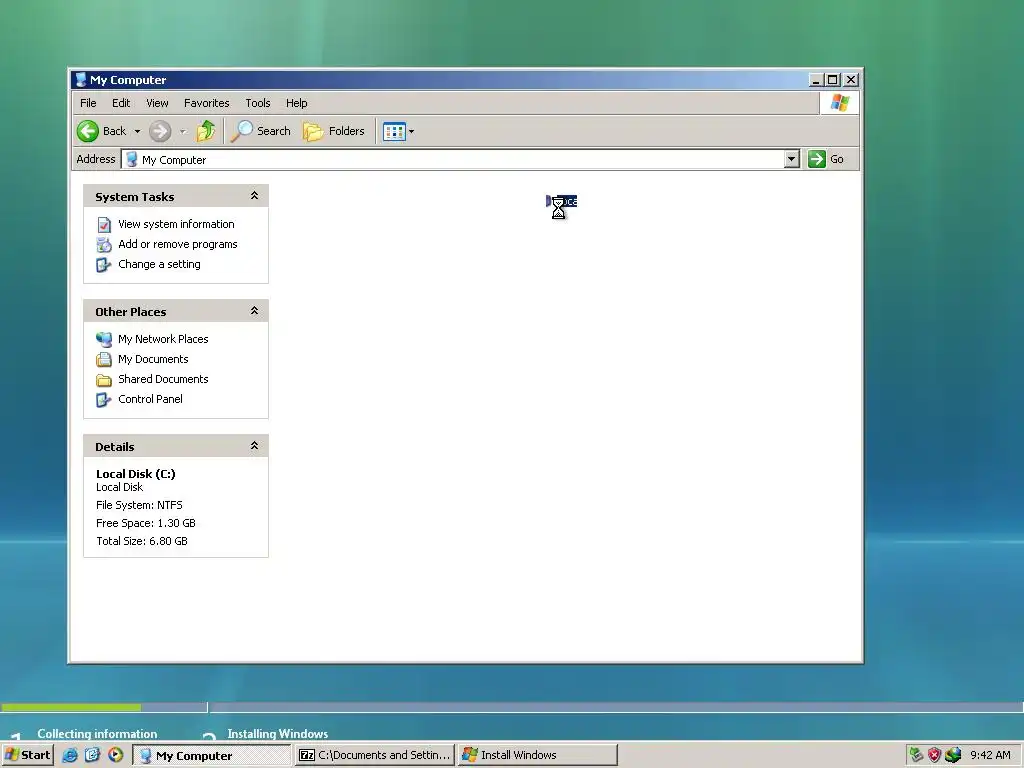The height and width of the screenshot is (768, 1024).
Task: Launch Internet Explorer from Quick Launch
Action: tap(70, 755)
